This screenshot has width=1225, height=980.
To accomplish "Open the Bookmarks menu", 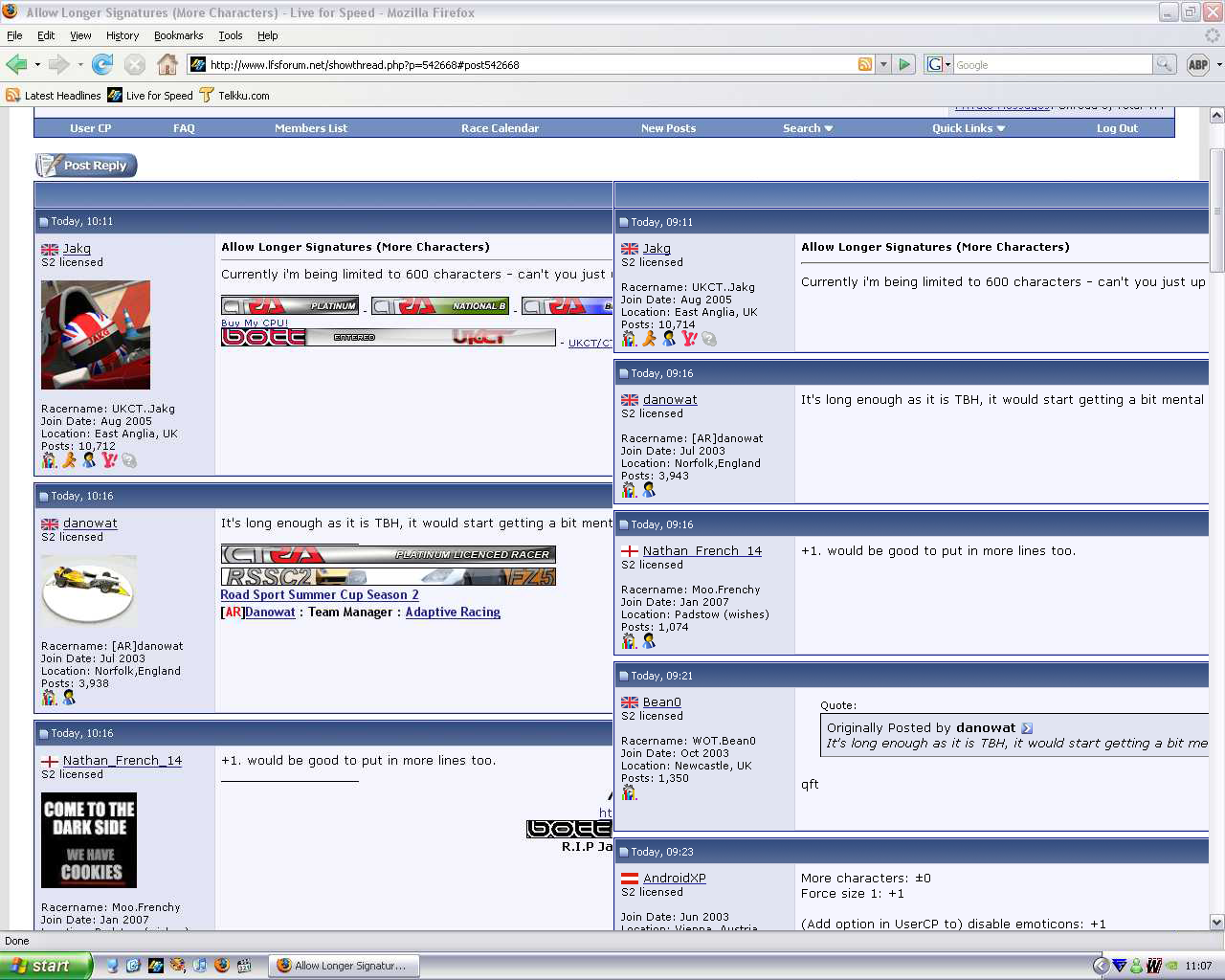I will tap(178, 35).
